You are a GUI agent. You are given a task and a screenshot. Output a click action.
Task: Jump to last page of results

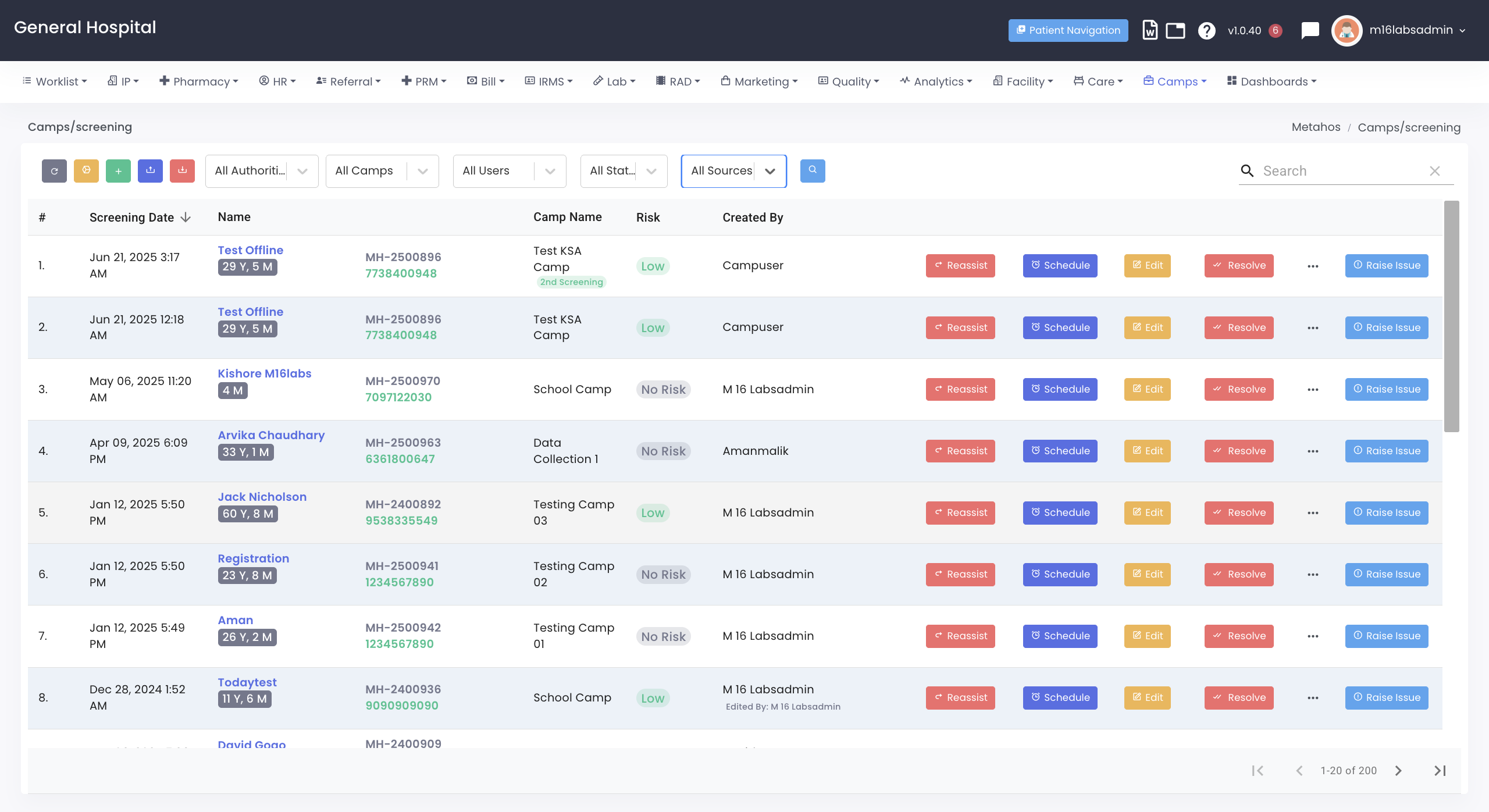tap(1440, 771)
